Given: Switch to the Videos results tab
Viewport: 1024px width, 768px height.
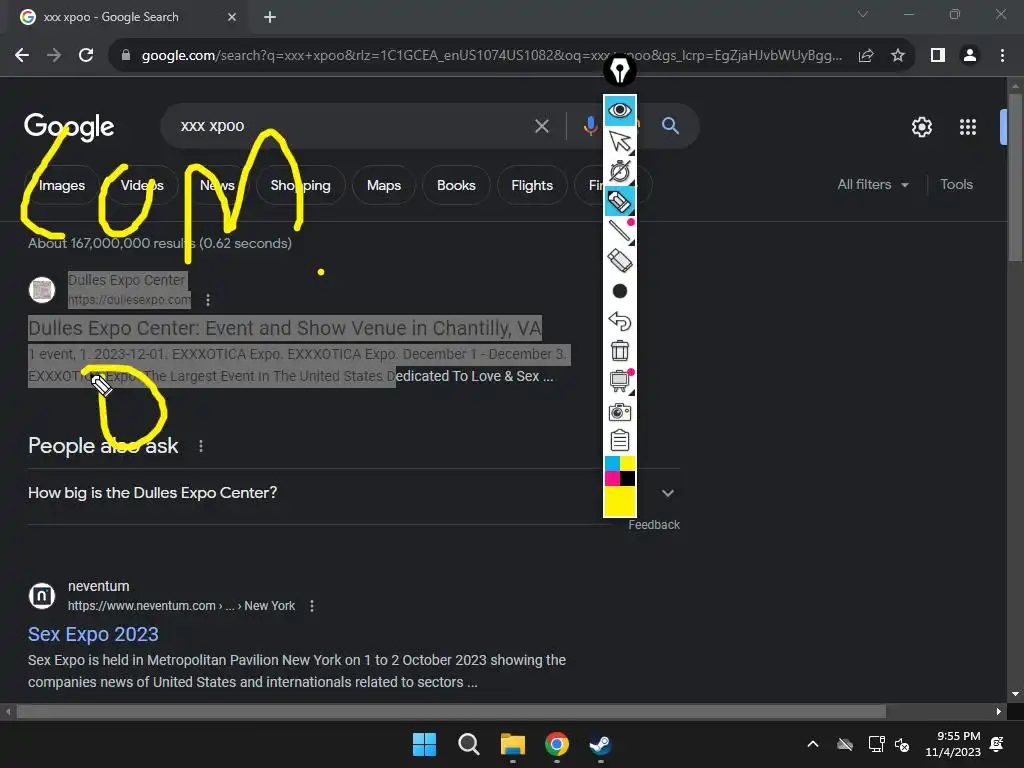Looking at the screenshot, I should pyautogui.click(x=142, y=185).
